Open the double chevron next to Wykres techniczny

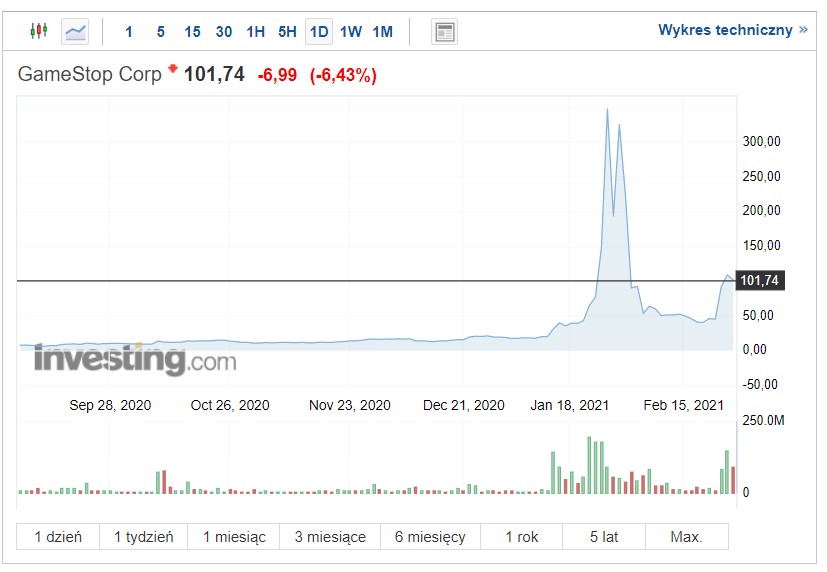803,30
